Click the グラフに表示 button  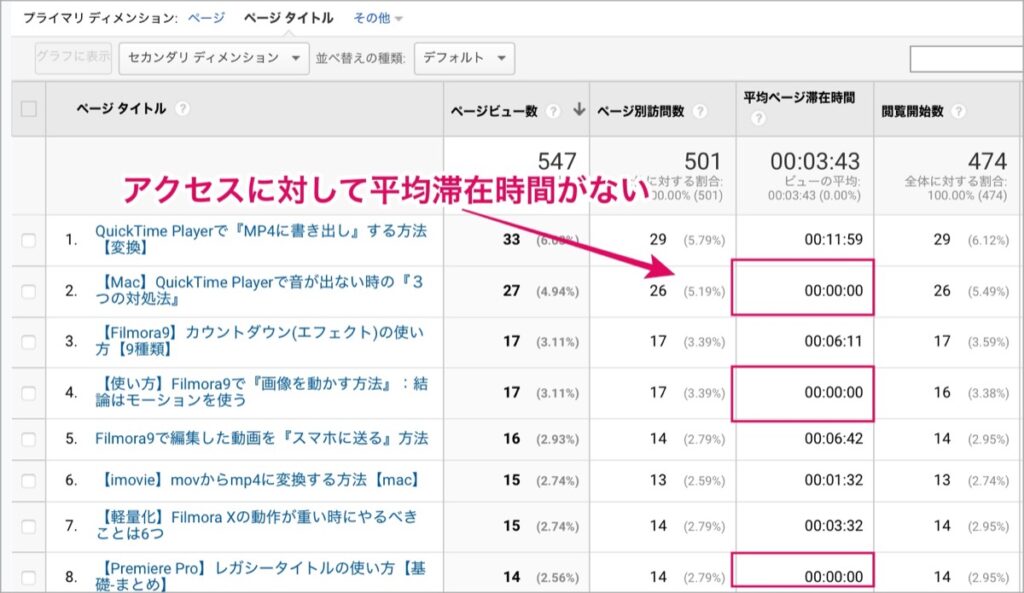(73, 57)
